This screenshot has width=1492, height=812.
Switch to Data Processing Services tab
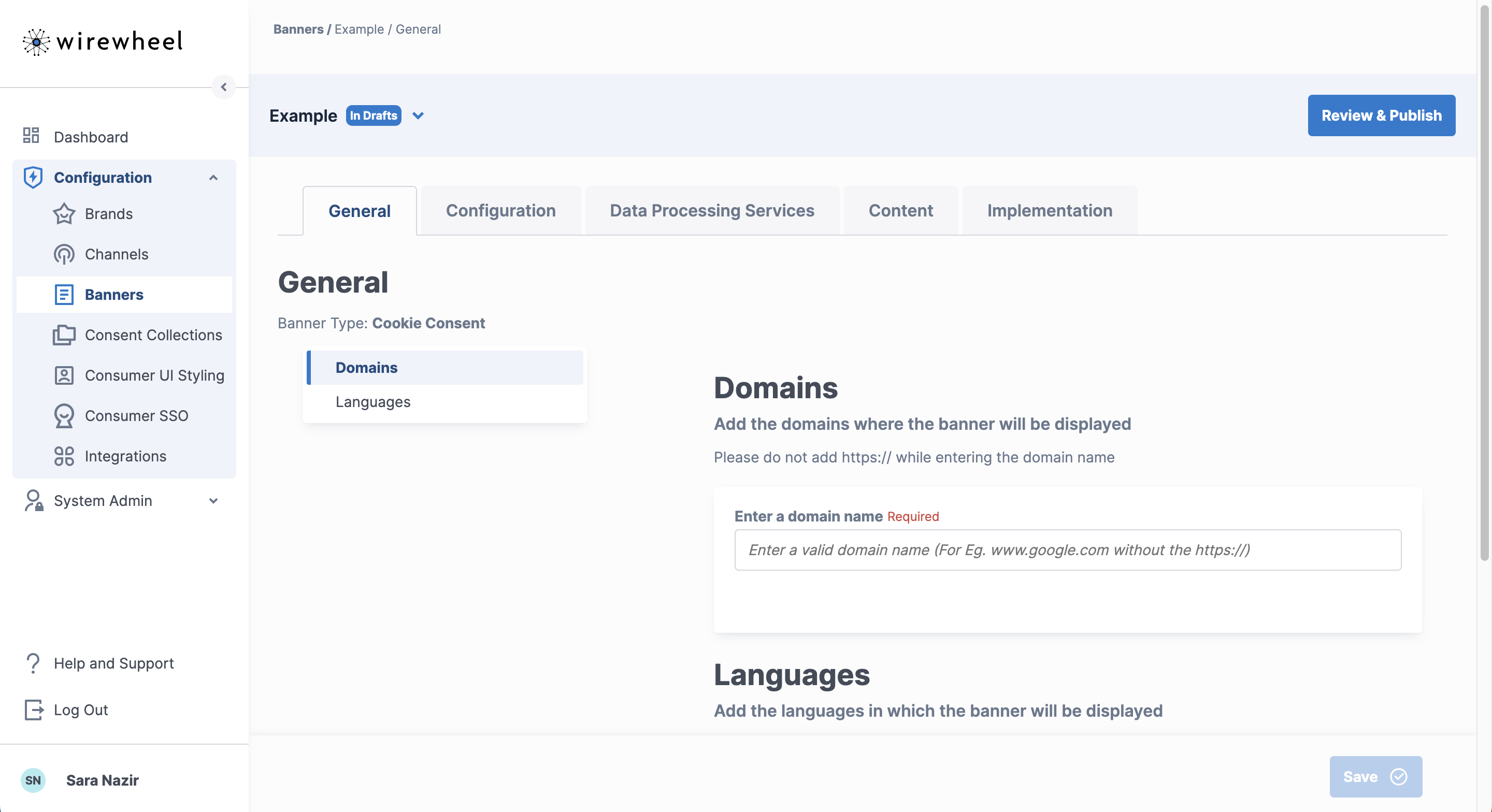[x=711, y=211]
